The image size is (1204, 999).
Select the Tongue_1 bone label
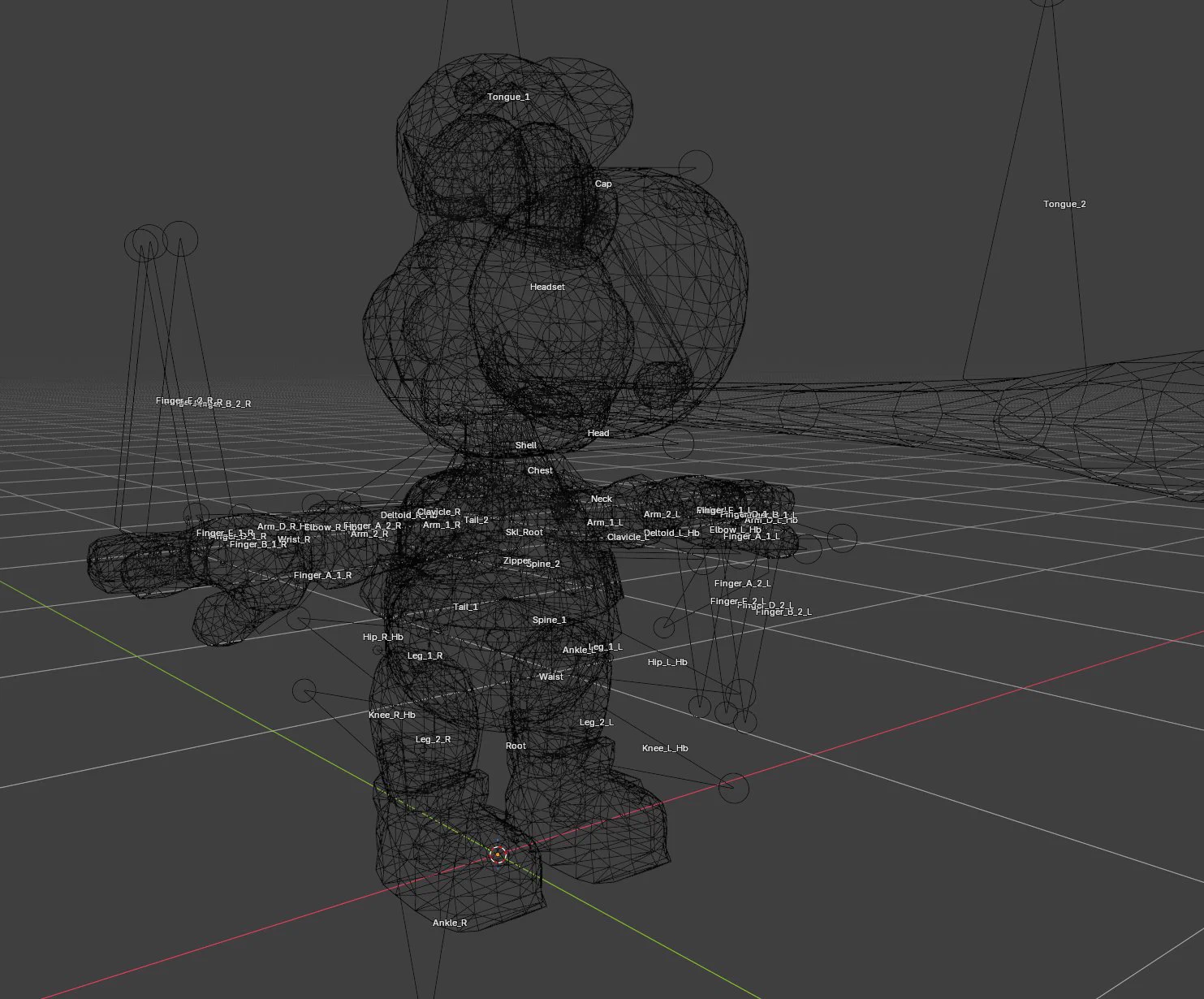point(508,97)
